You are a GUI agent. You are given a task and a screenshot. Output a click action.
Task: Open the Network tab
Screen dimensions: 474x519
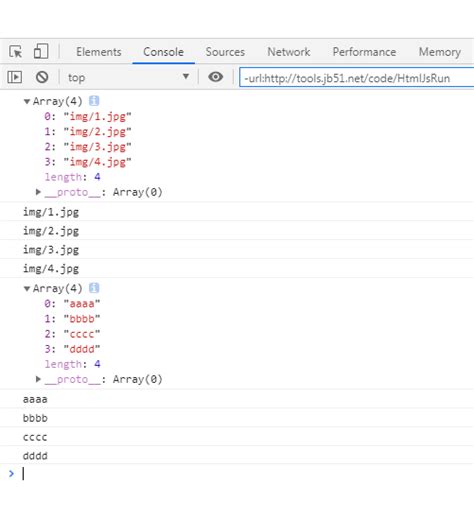[289, 52]
